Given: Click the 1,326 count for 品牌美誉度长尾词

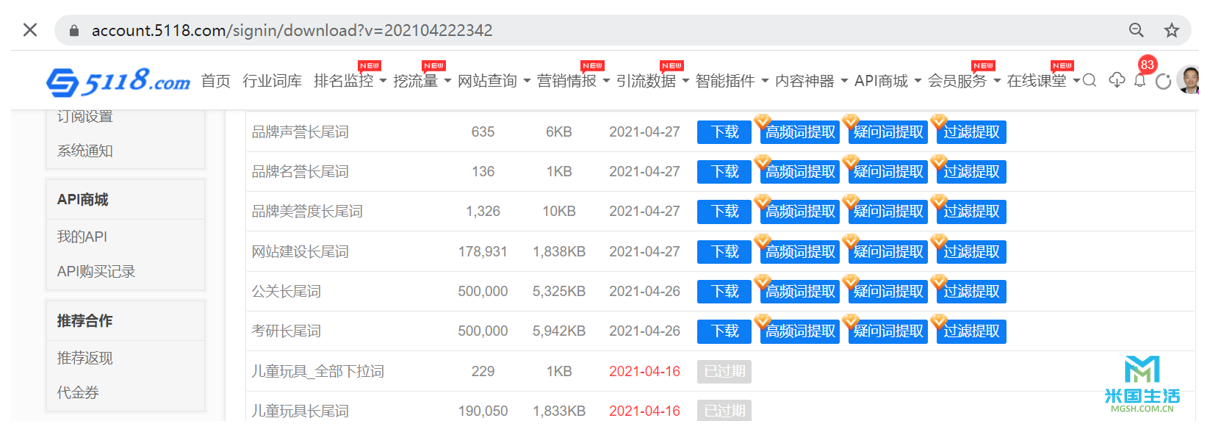Looking at the screenshot, I should [483, 212].
